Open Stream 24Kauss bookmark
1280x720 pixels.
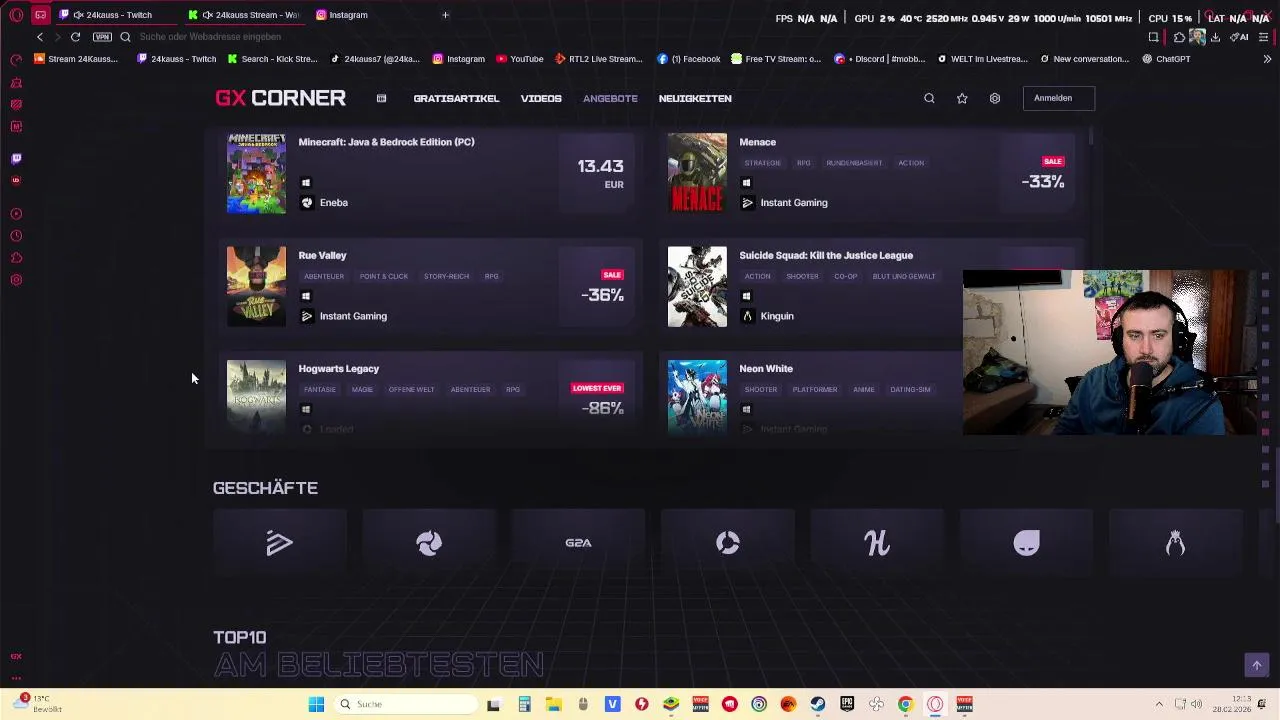click(76, 59)
